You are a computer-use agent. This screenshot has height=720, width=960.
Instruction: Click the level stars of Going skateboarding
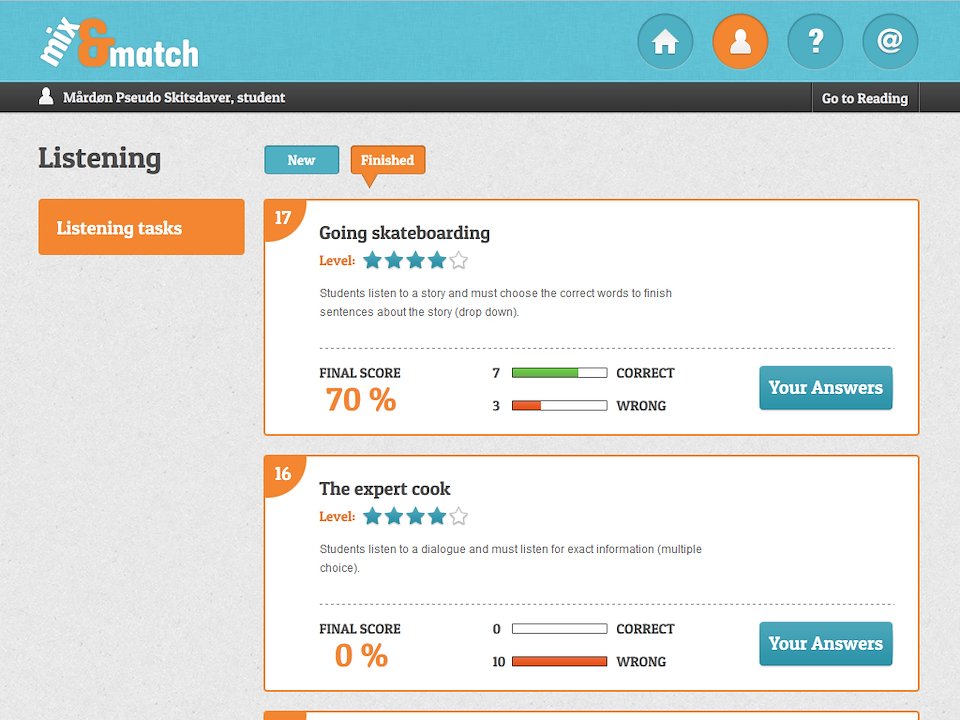[415, 261]
